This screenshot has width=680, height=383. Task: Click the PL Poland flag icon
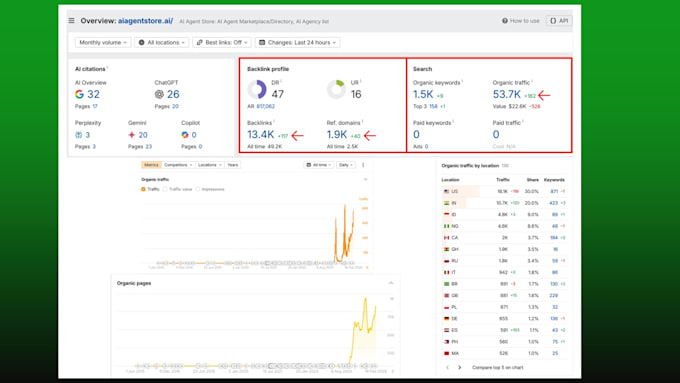446,307
